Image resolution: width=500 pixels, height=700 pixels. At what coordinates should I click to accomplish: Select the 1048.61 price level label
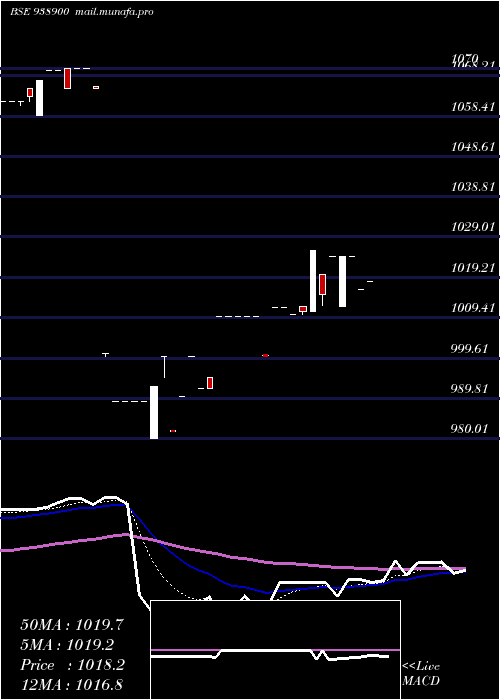click(474, 147)
